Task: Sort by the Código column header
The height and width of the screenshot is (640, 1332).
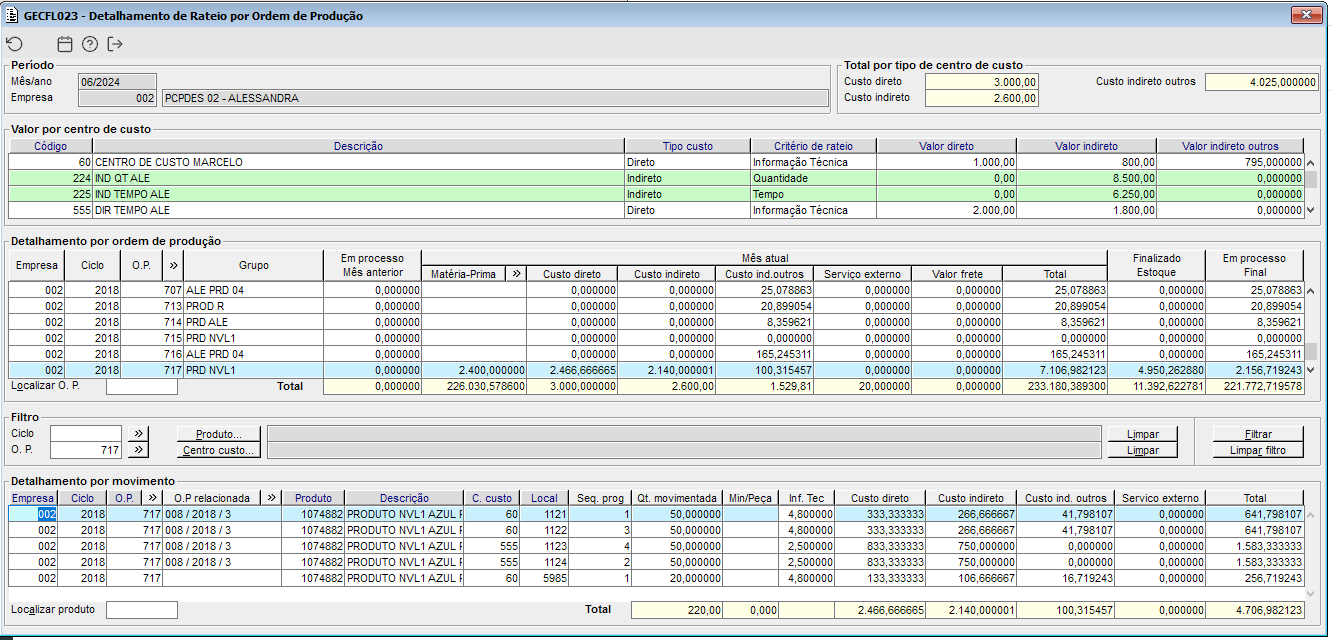Action: click(x=50, y=146)
